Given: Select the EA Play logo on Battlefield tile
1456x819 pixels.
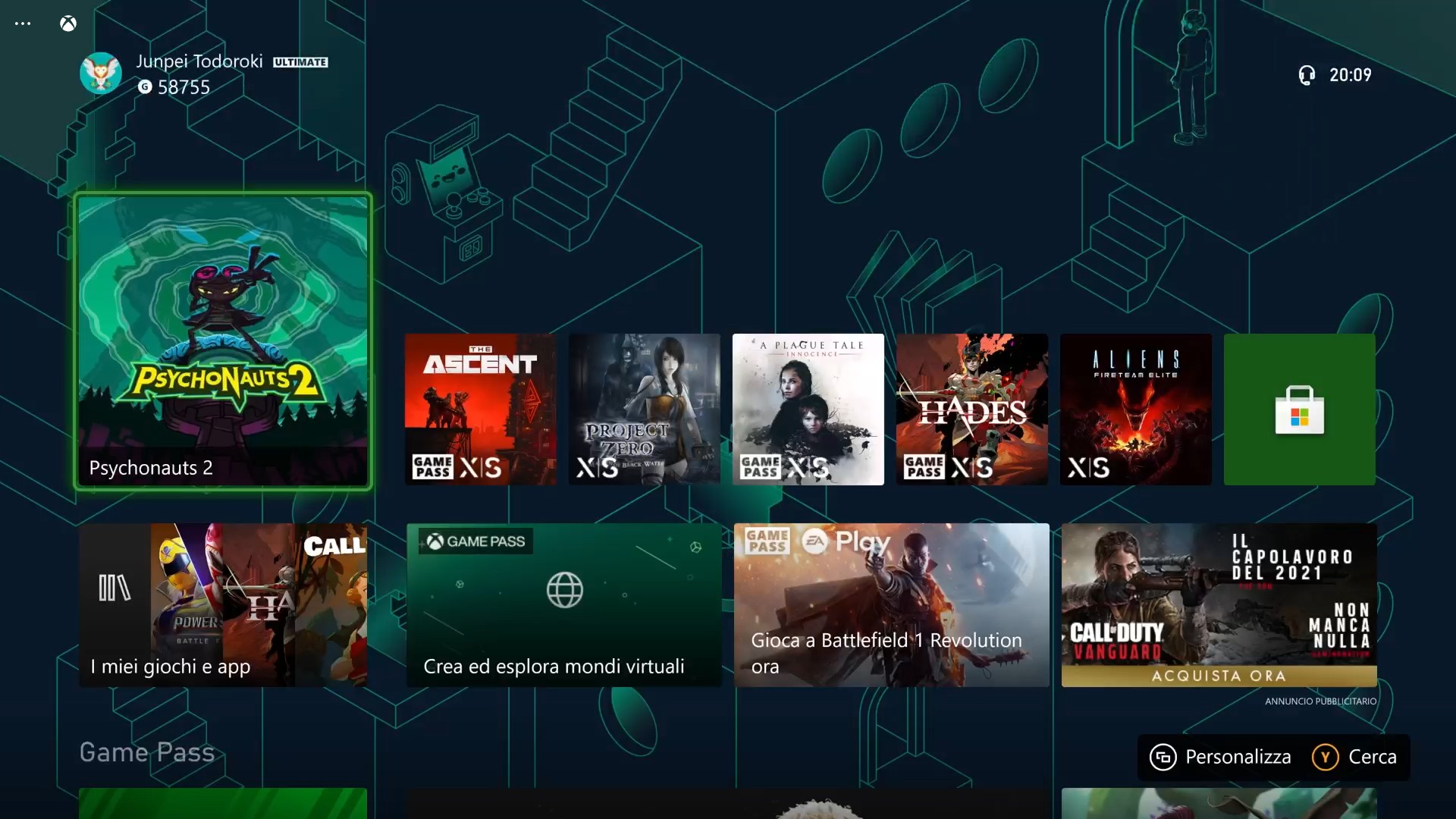Looking at the screenshot, I should click(846, 541).
